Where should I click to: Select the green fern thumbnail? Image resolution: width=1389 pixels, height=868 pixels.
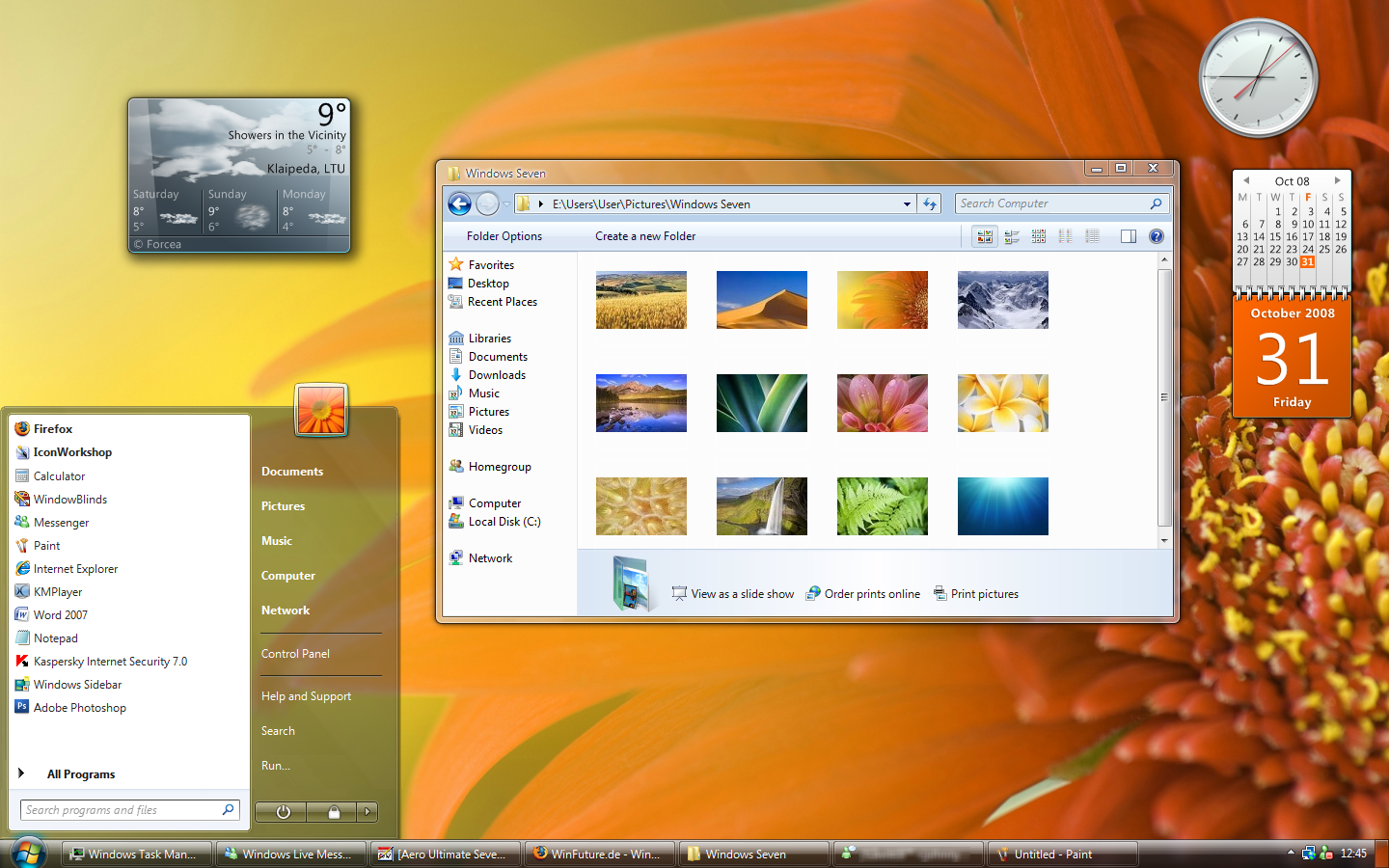coord(883,506)
